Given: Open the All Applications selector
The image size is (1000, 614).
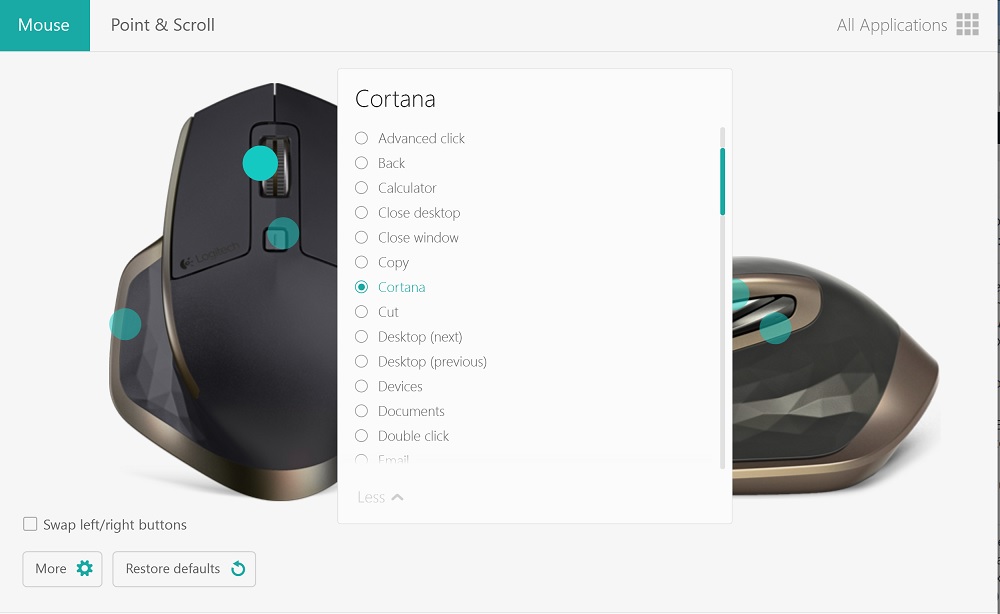Looking at the screenshot, I should [x=907, y=25].
